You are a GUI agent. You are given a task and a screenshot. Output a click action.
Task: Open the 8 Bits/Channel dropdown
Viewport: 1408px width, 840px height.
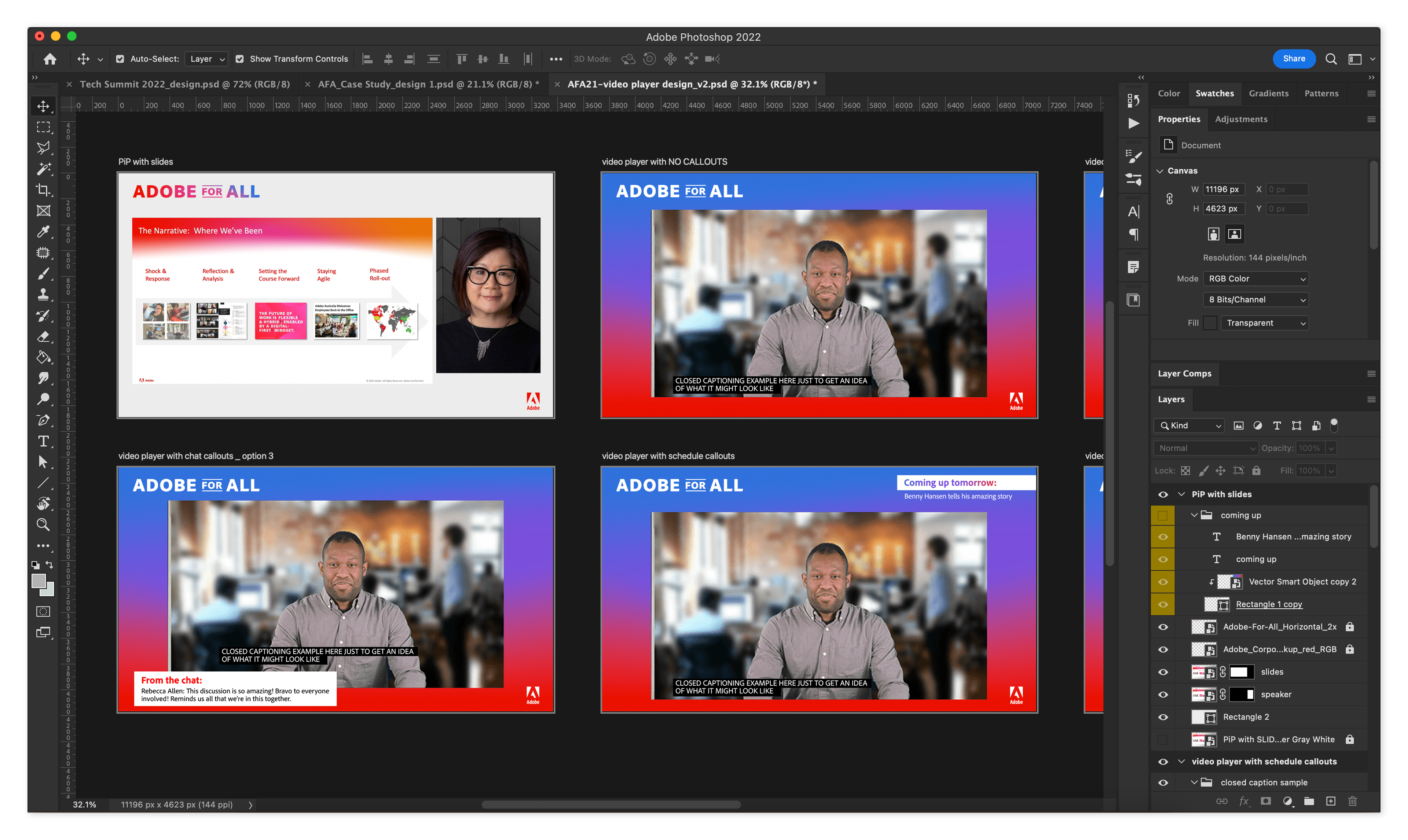pos(1255,299)
